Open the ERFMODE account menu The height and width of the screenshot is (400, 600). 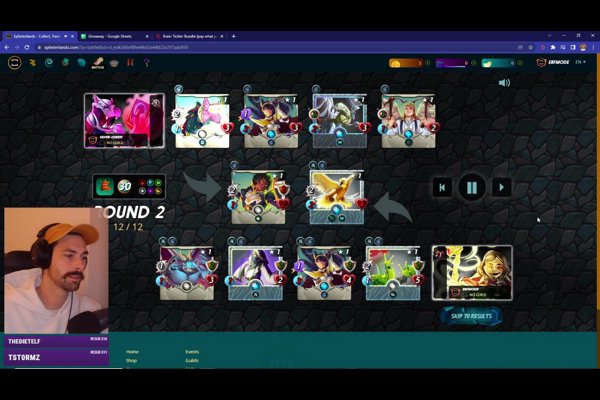click(x=553, y=62)
